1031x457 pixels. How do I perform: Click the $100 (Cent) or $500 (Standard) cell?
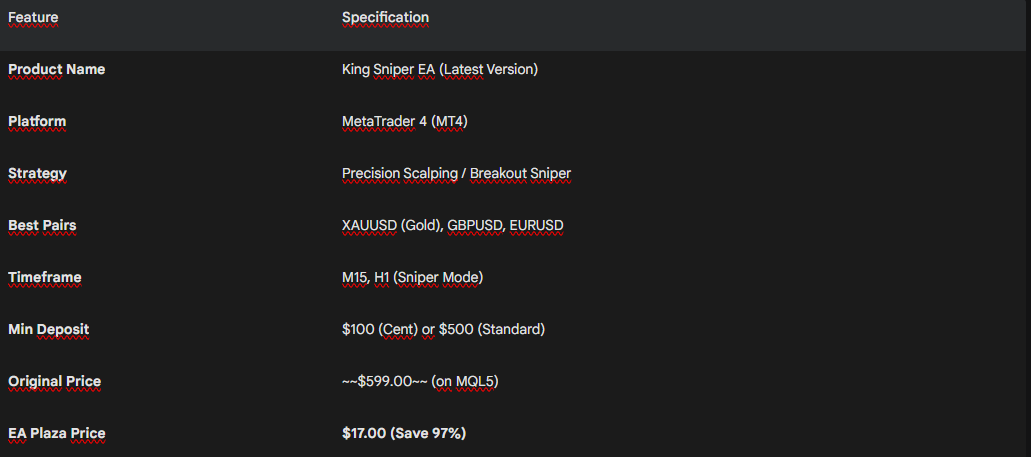(x=443, y=329)
